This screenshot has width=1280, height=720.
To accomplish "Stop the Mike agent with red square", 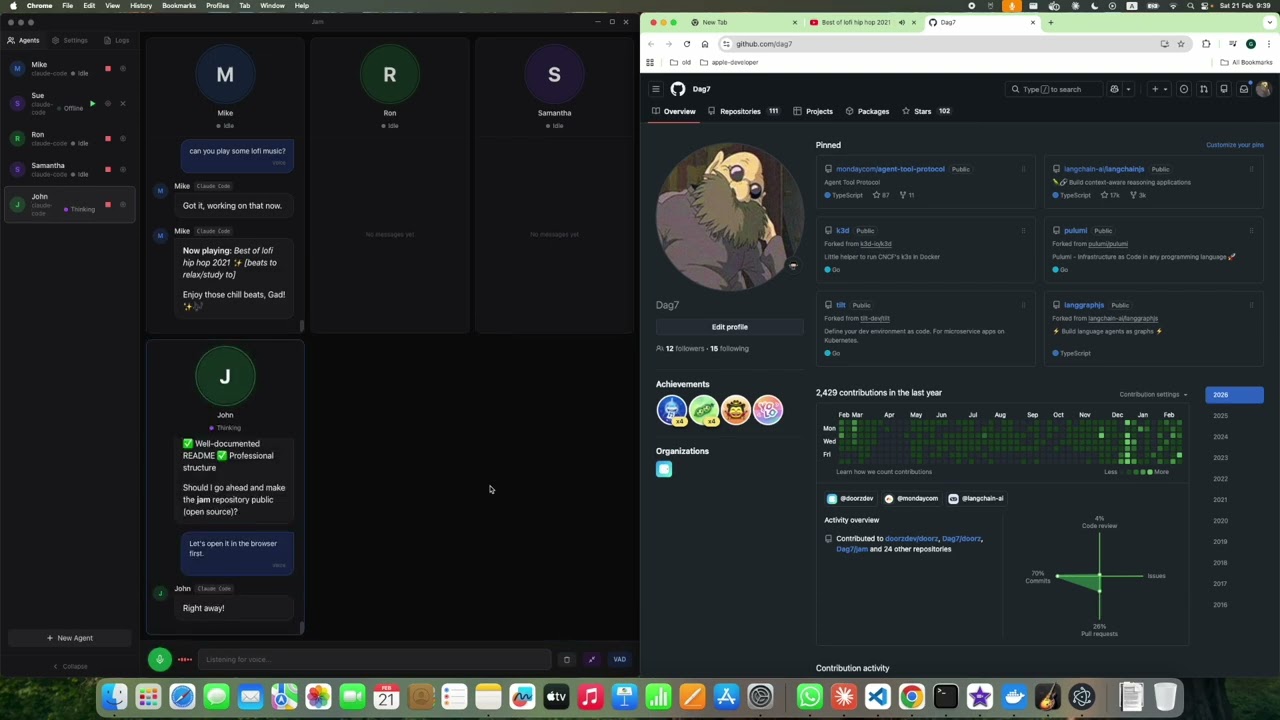I will coord(108,69).
